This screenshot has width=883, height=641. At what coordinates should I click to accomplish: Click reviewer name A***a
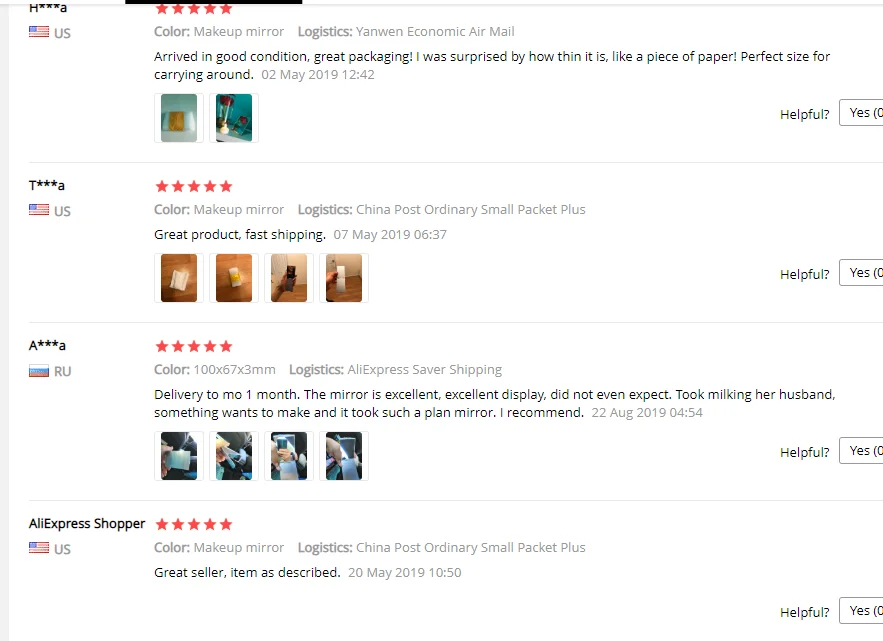tap(47, 345)
